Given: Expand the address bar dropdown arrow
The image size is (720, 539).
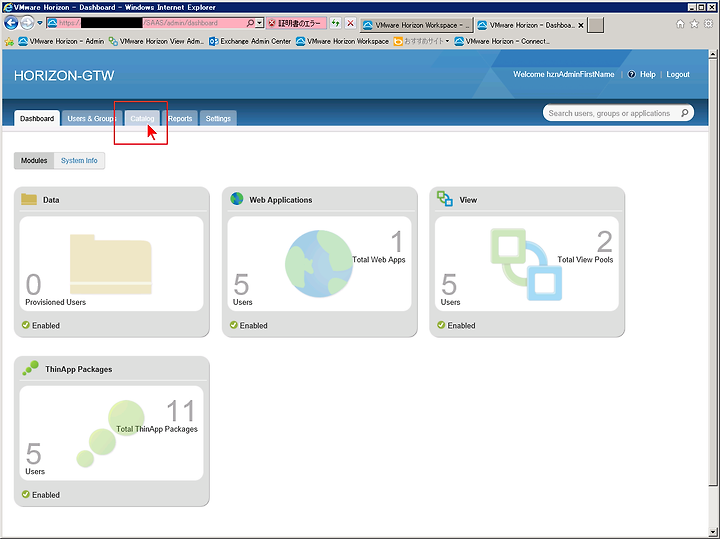Looking at the screenshot, I should [x=259, y=22].
